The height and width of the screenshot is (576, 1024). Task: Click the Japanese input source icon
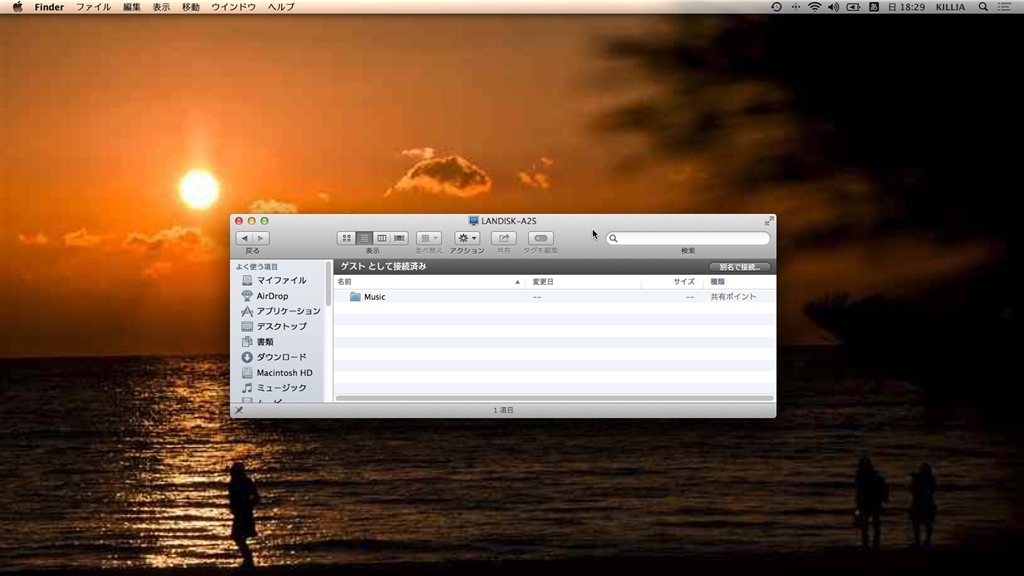click(x=874, y=7)
